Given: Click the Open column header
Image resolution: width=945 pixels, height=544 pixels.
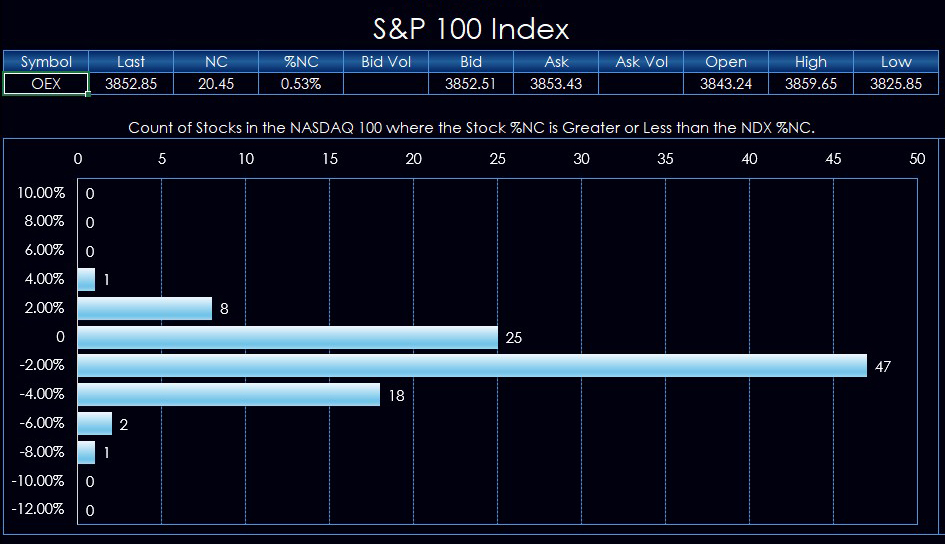Looking at the screenshot, I should tap(726, 61).
